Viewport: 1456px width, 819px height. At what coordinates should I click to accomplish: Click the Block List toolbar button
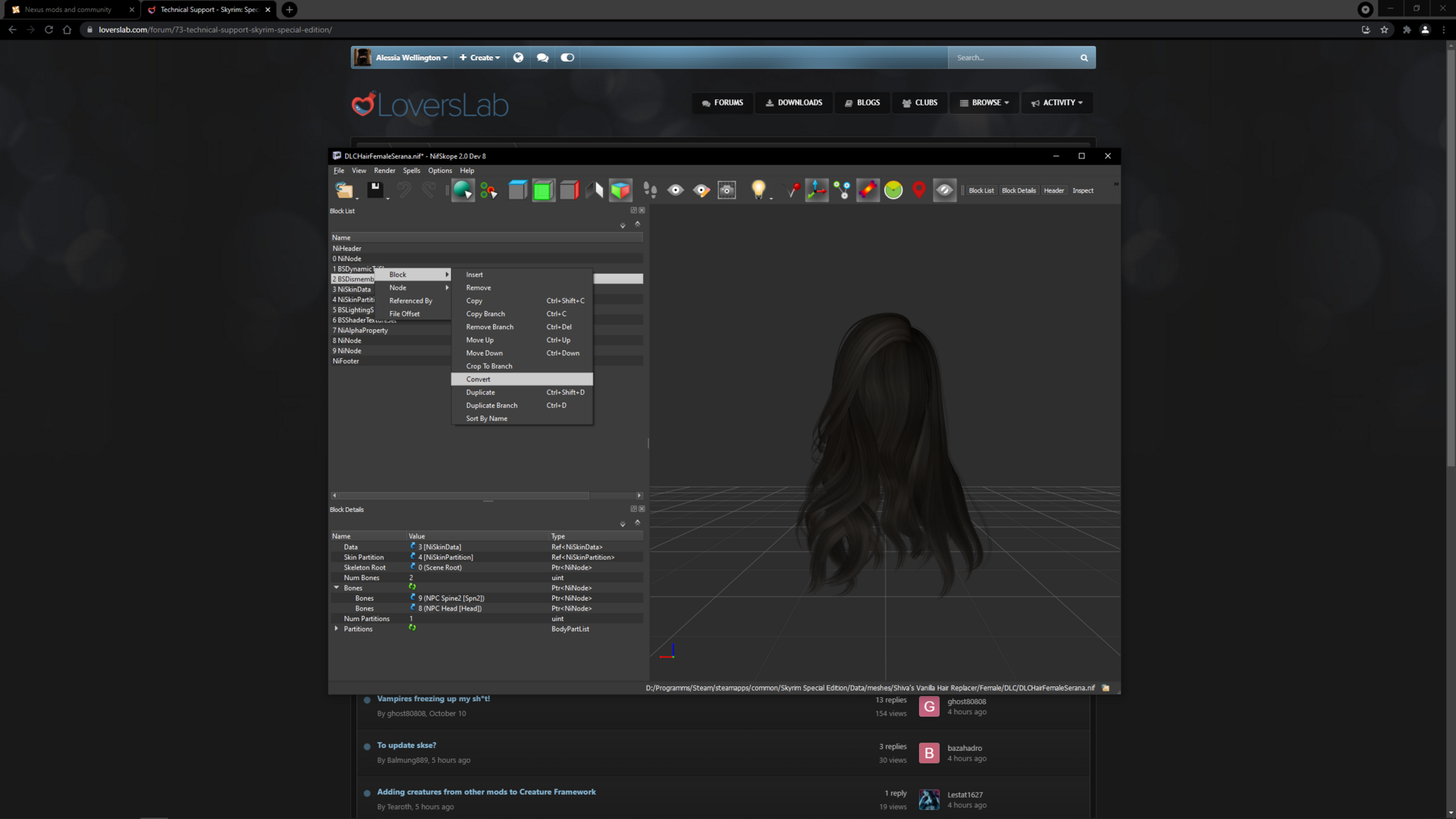(x=981, y=191)
